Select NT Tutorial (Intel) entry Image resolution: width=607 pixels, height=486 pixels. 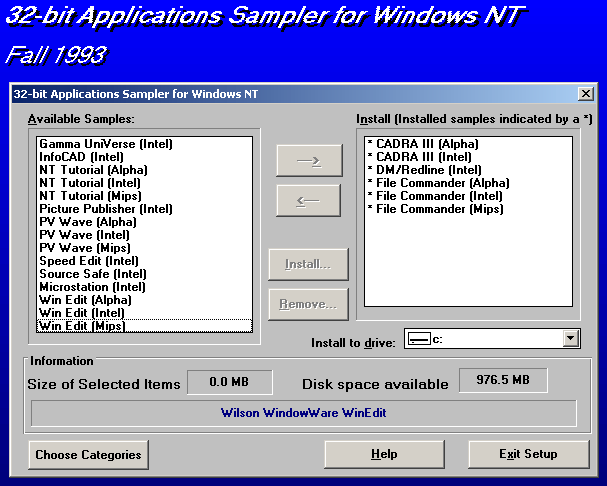pos(144,183)
